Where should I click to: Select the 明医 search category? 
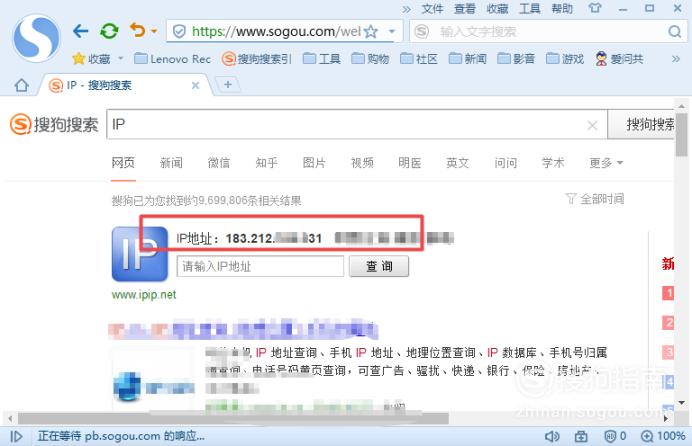pyautogui.click(x=410, y=163)
